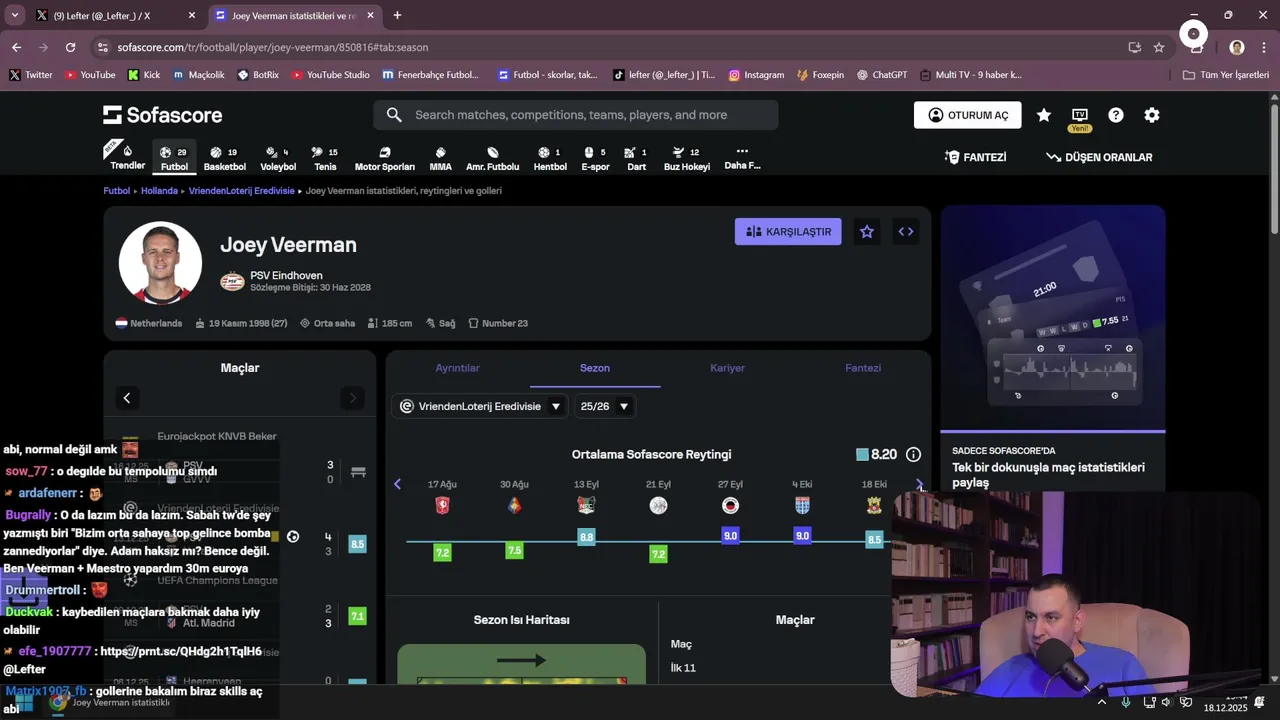Close the Joey Veerman browser tab

[x=371, y=16]
